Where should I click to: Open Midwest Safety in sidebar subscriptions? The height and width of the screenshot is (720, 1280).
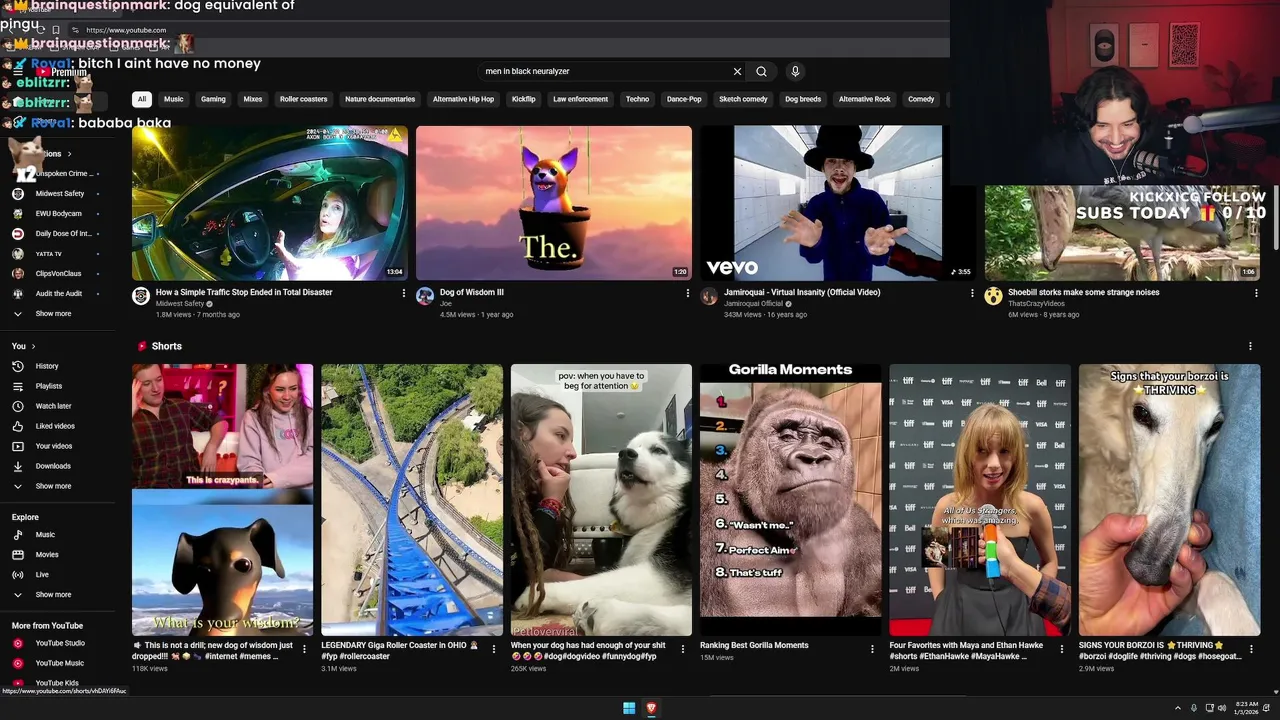click(x=60, y=193)
